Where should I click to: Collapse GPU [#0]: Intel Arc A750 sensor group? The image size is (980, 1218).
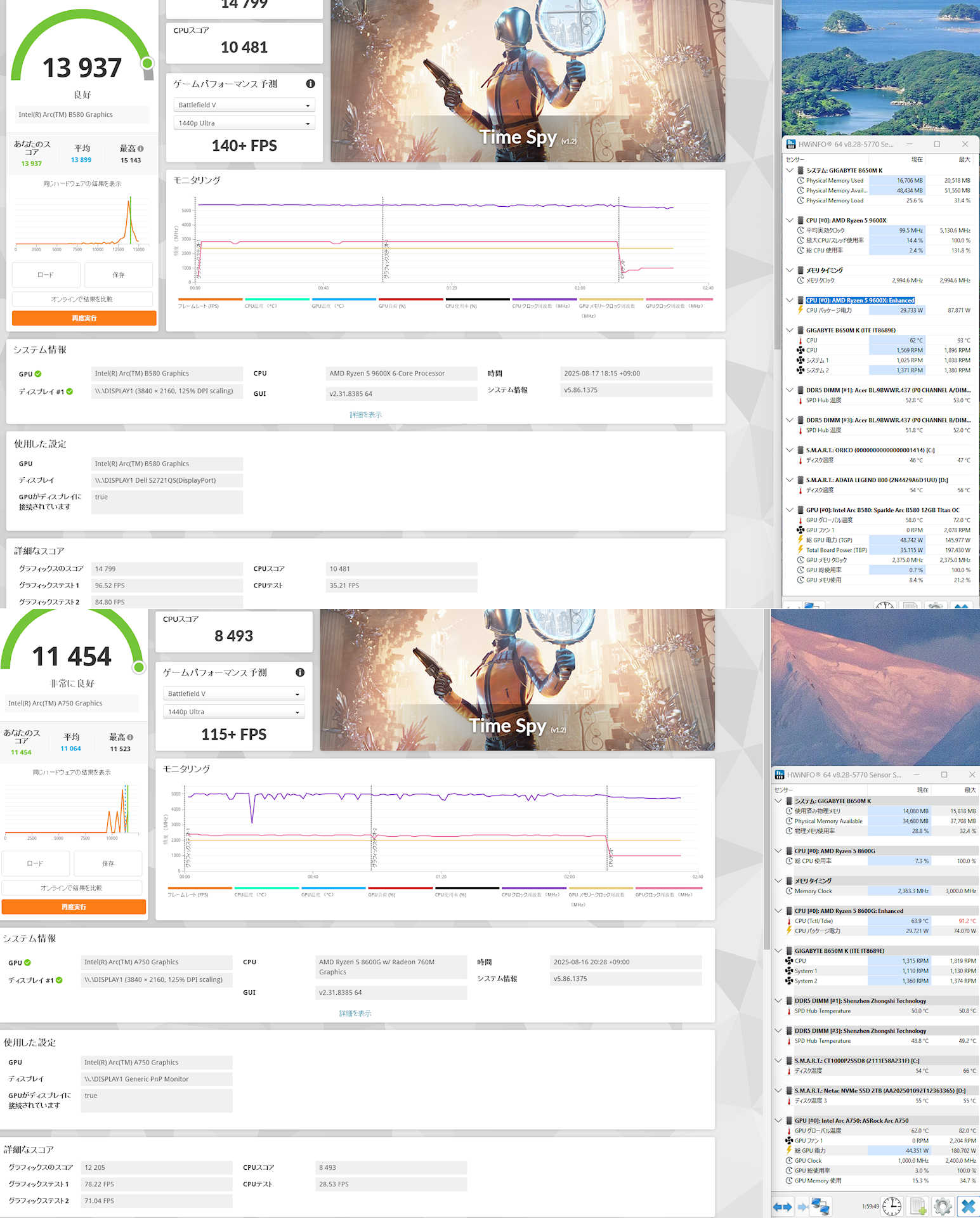(778, 1120)
